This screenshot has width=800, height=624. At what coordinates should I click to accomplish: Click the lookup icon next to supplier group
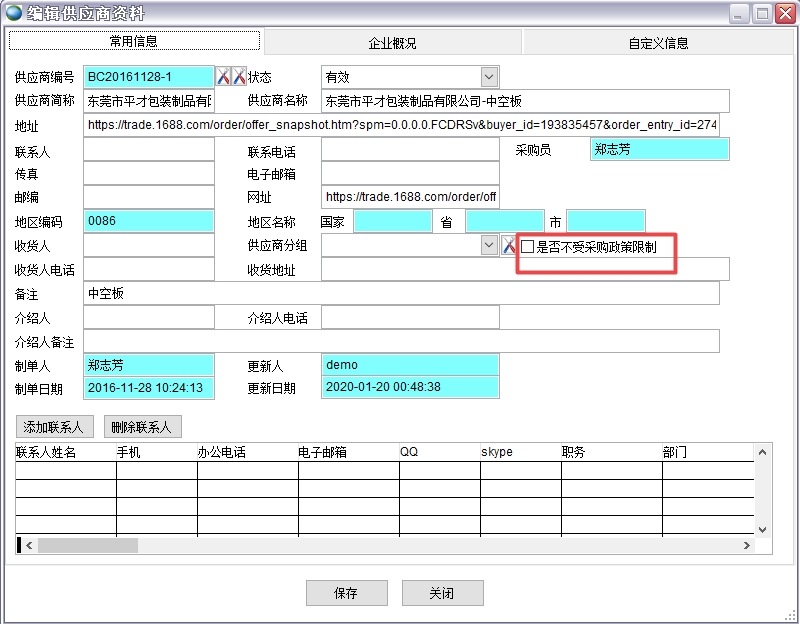click(x=509, y=244)
